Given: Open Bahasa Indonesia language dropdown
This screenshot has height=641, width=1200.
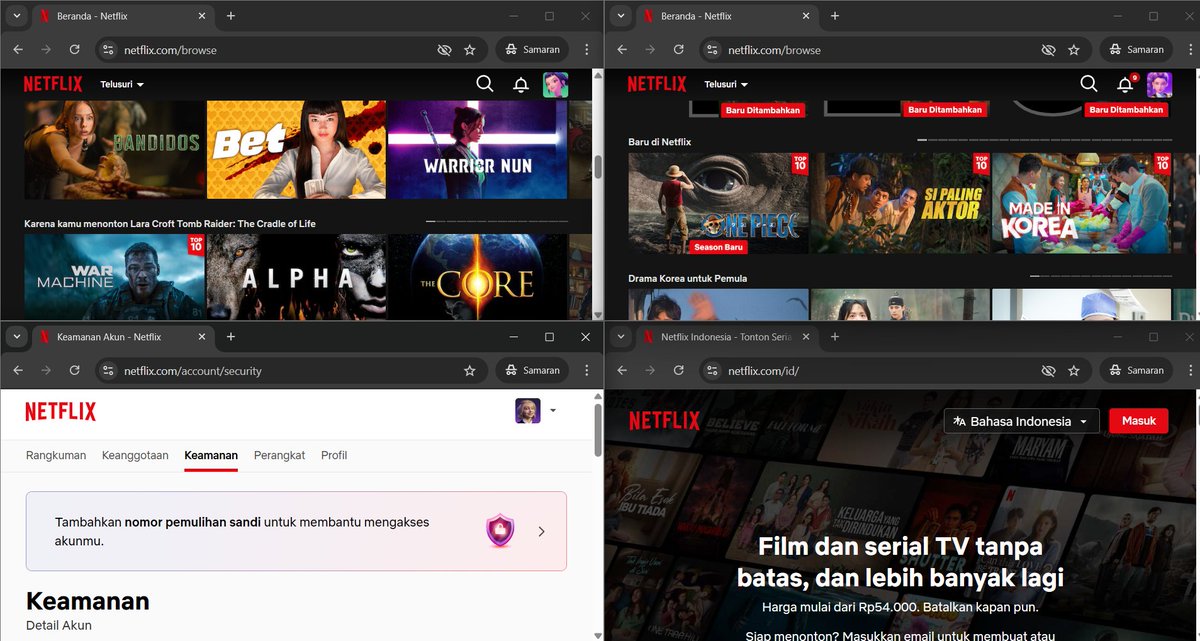Looking at the screenshot, I should click(1021, 421).
